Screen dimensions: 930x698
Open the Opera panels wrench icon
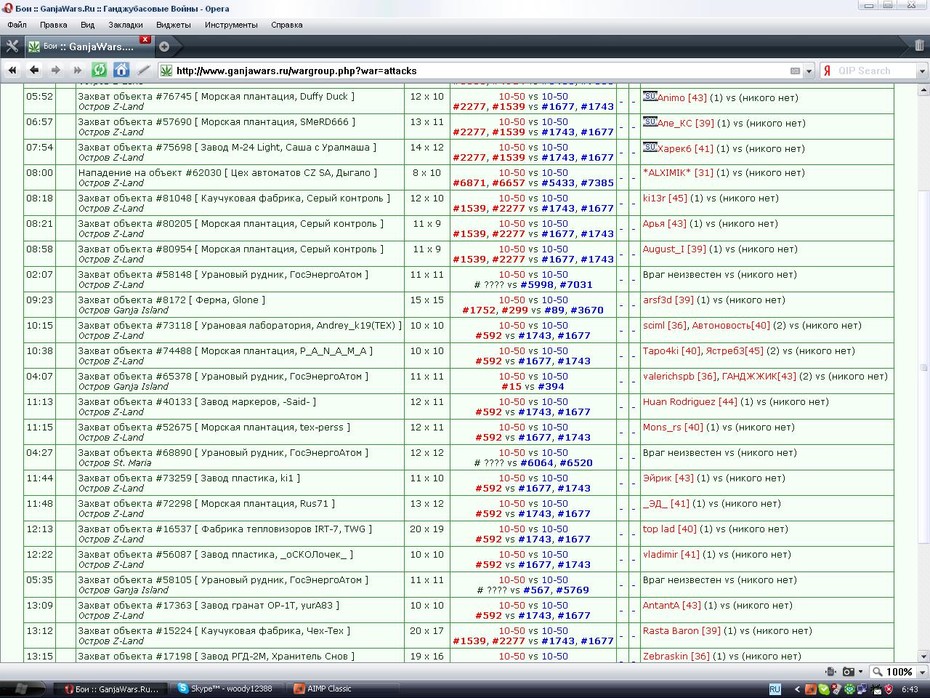(x=11, y=46)
